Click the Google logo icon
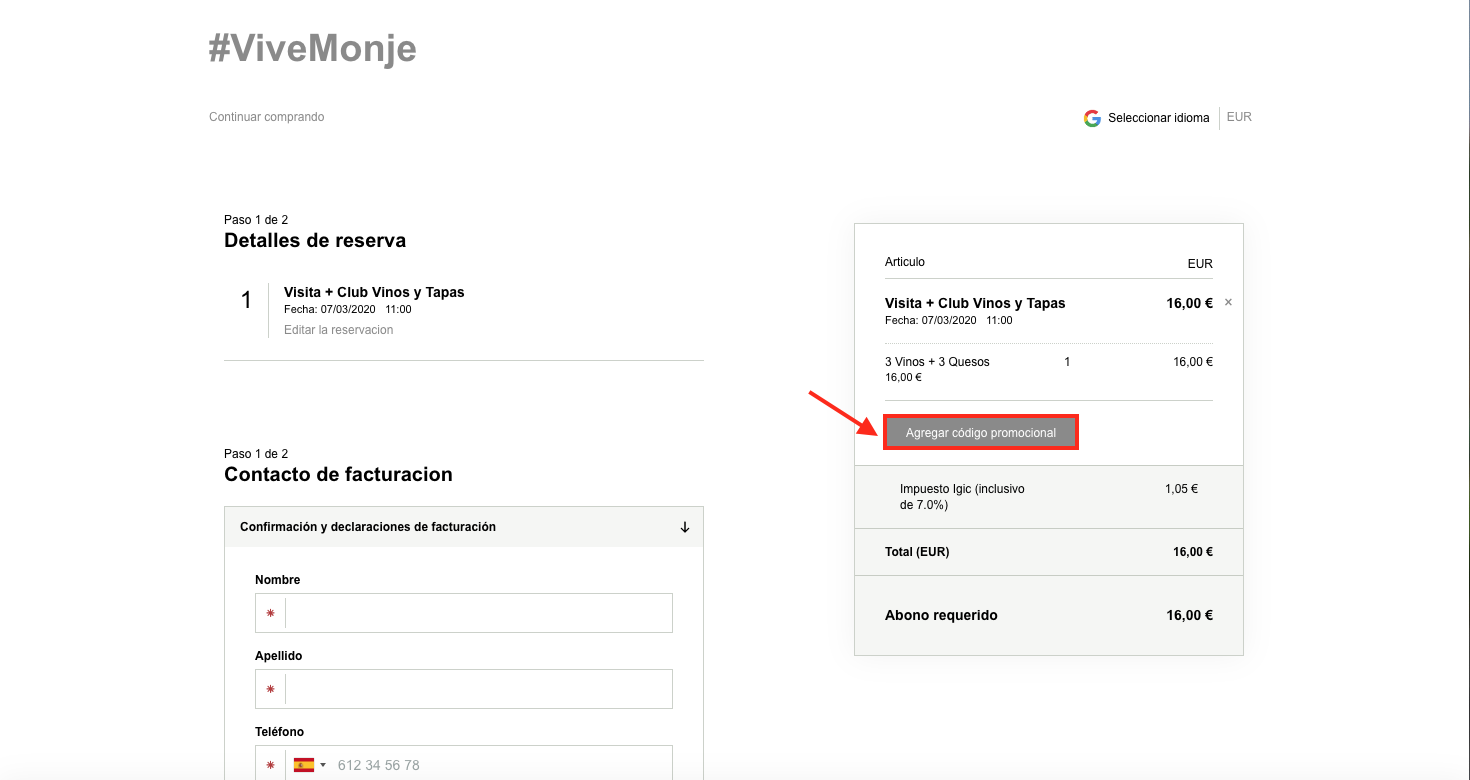This screenshot has height=780, width=1470. pos(1092,118)
